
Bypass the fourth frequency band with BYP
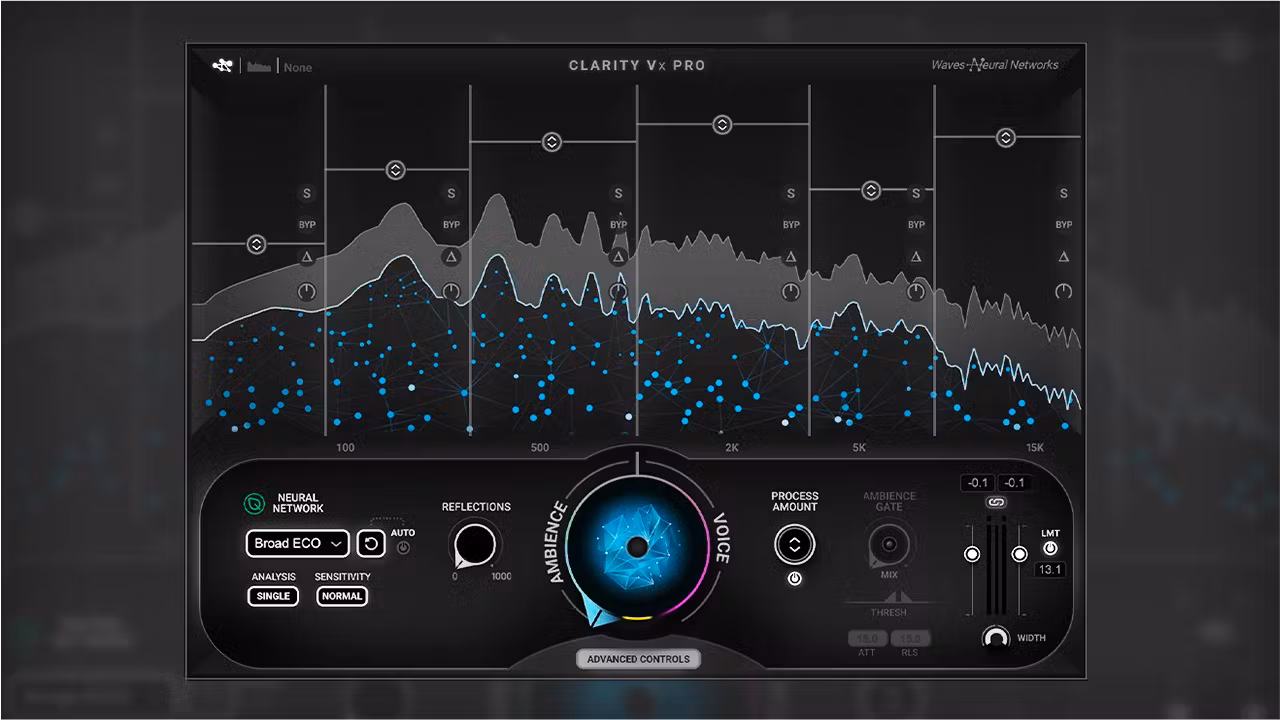point(791,225)
